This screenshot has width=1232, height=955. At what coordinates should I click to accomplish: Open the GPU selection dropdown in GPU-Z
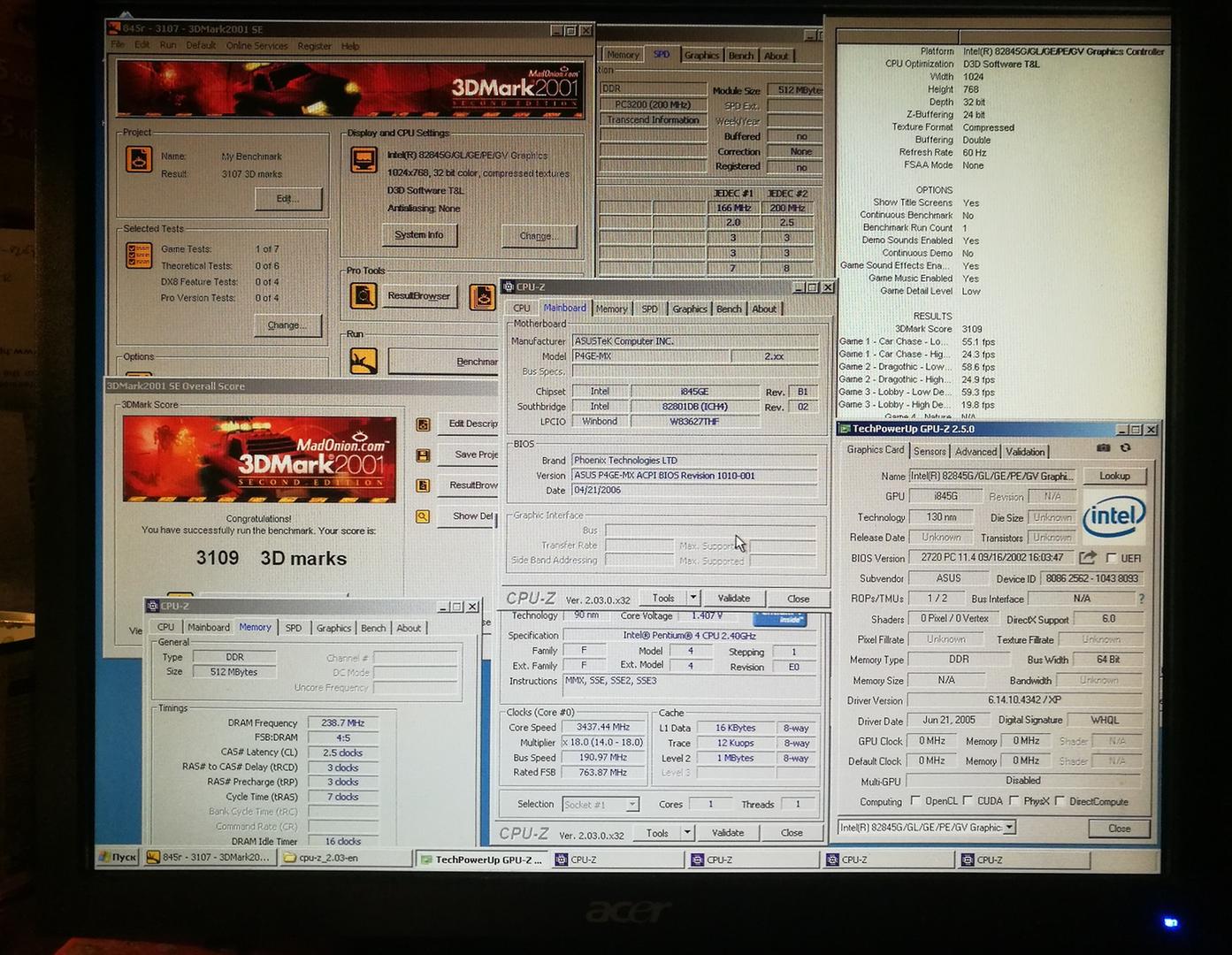coord(1009,828)
